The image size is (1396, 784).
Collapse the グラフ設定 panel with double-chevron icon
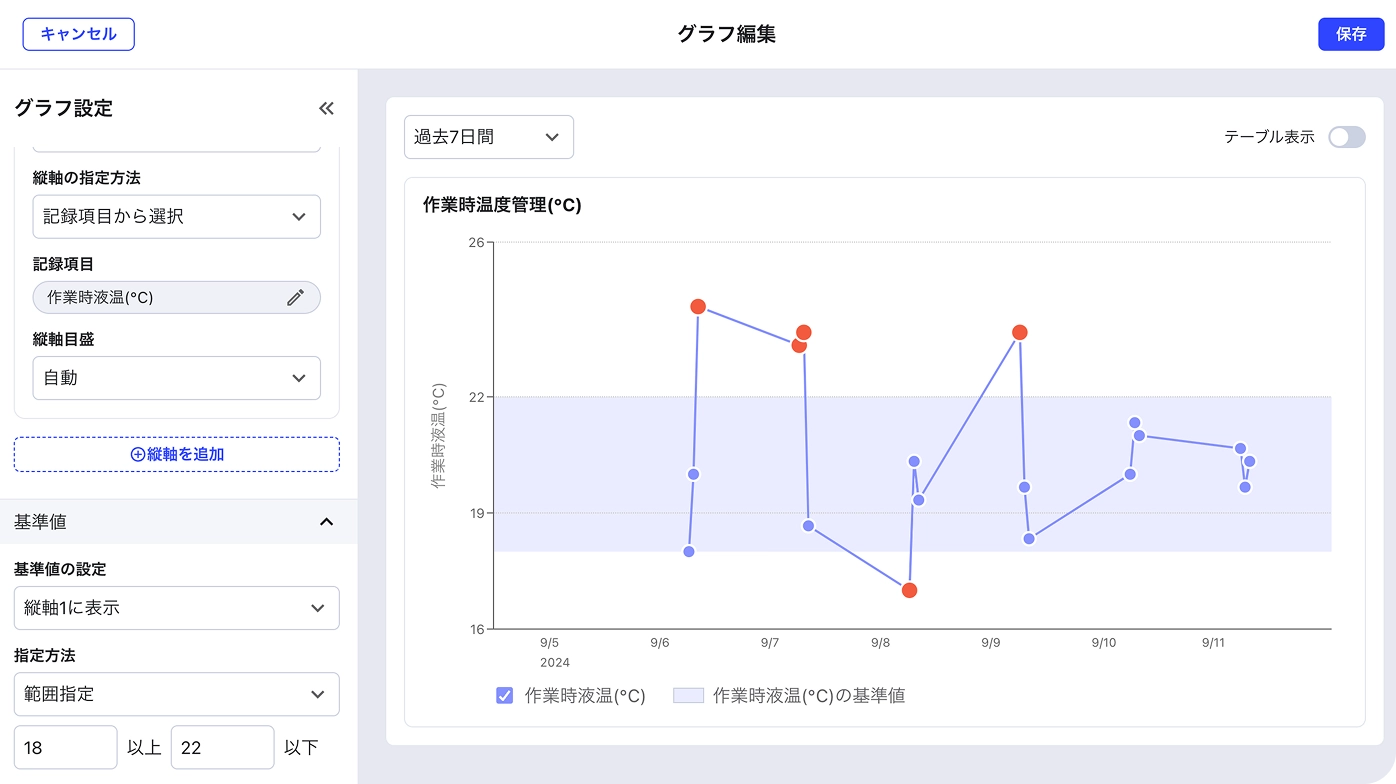click(326, 109)
